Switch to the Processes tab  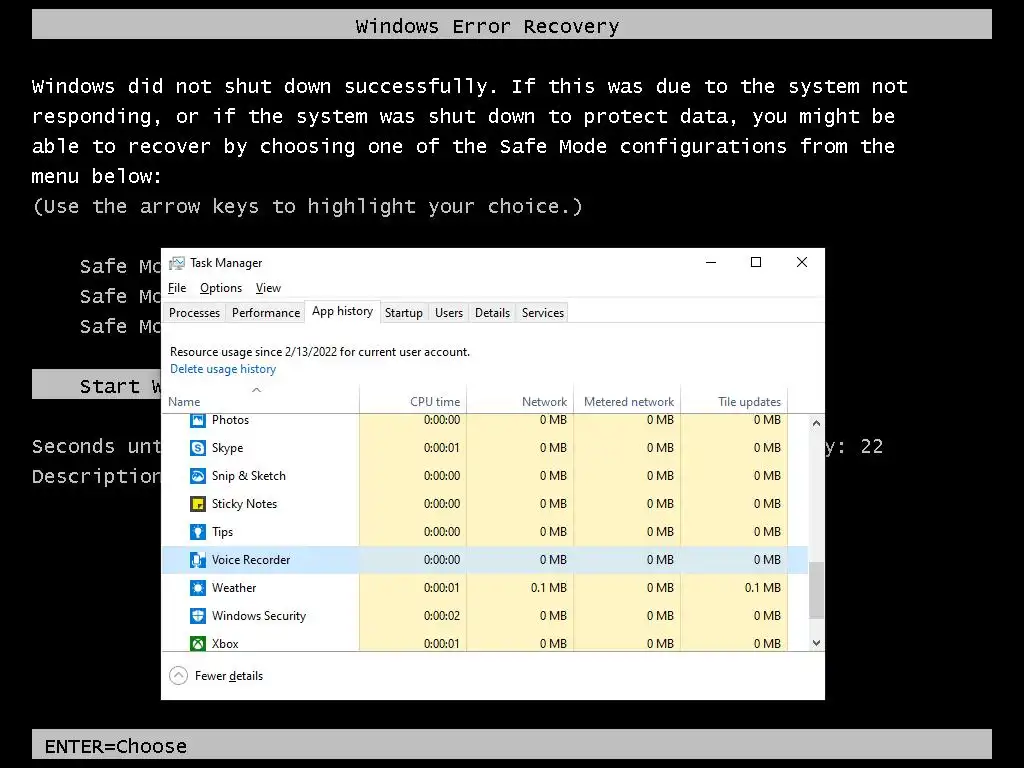tap(194, 313)
